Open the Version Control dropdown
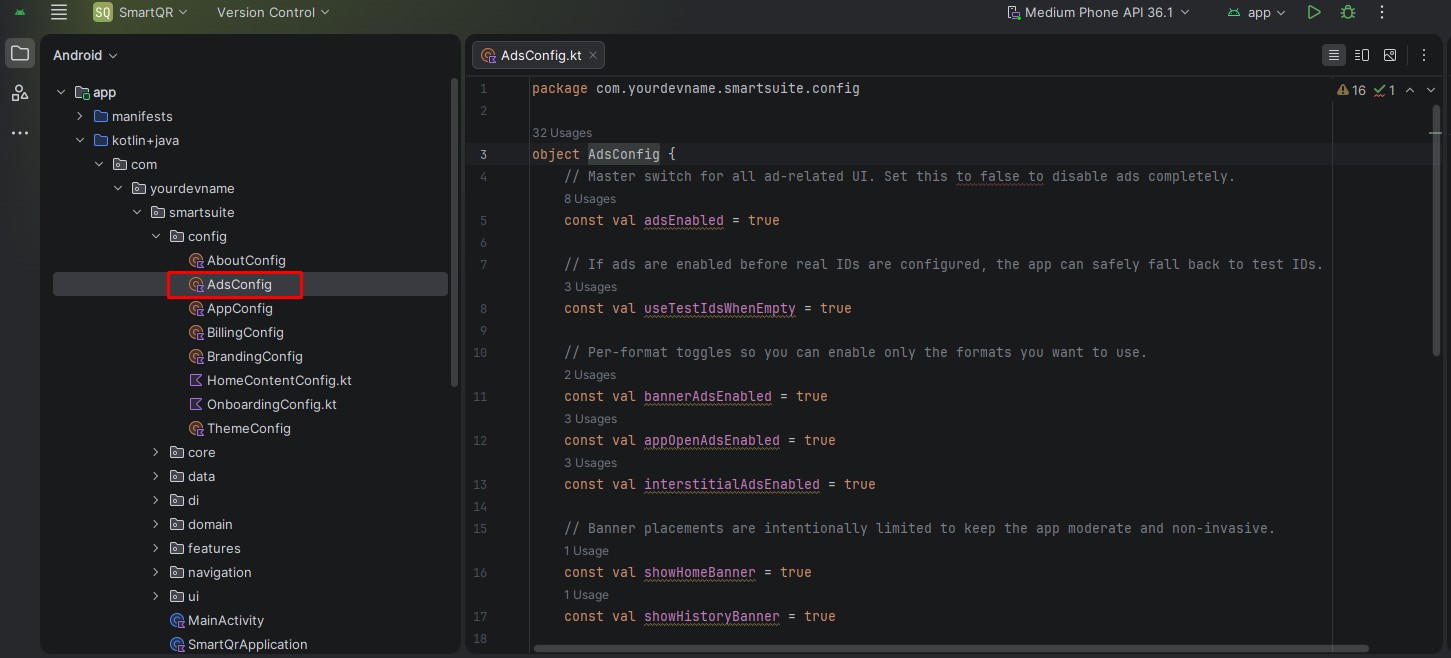 pyautogui.click(x=273, y=12)
